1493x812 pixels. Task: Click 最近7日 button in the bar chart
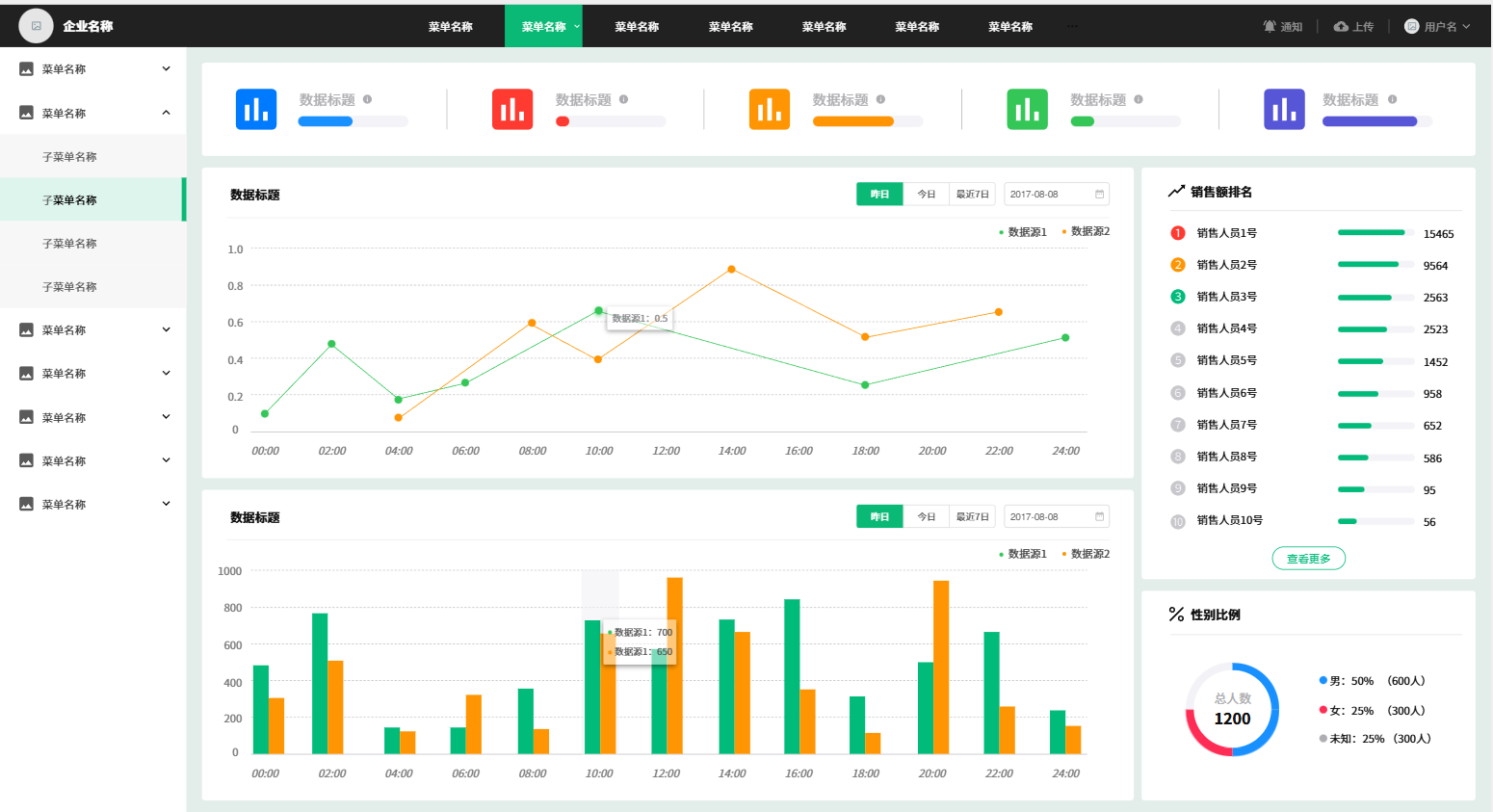click(x=972, y=517)
